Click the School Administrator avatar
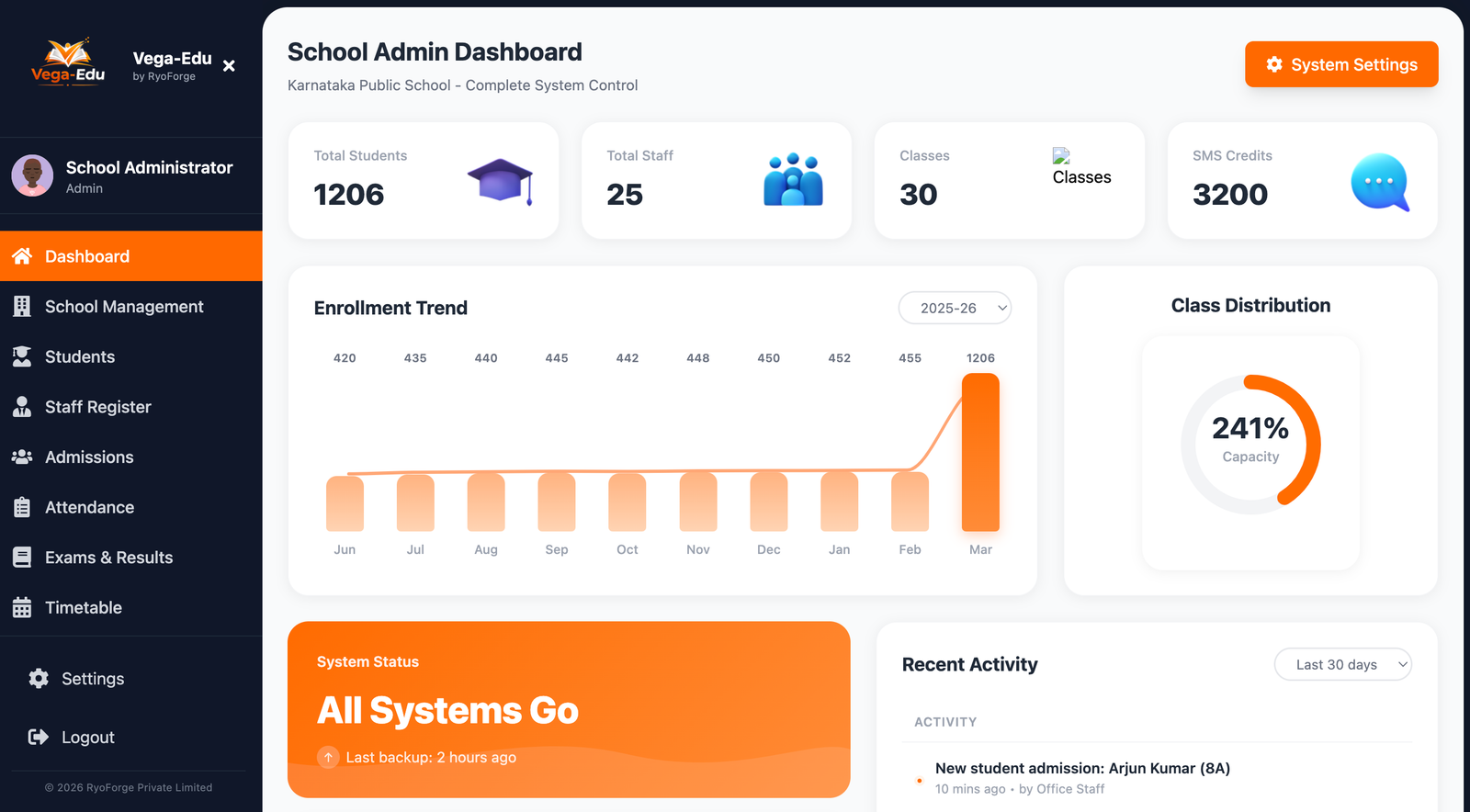 coord(32,175)
